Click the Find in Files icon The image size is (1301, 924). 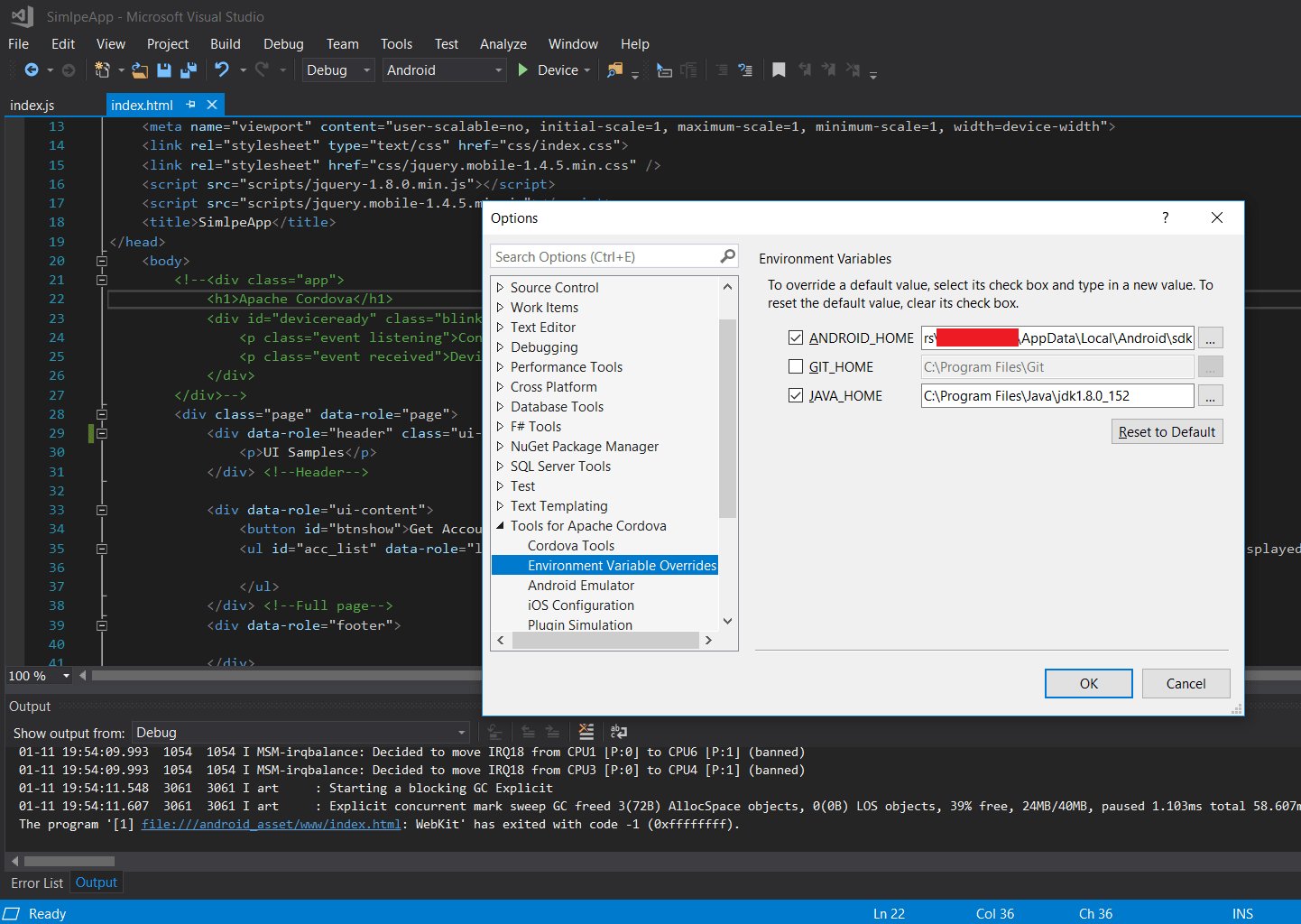pyautogui.click(x=614, y=70)
